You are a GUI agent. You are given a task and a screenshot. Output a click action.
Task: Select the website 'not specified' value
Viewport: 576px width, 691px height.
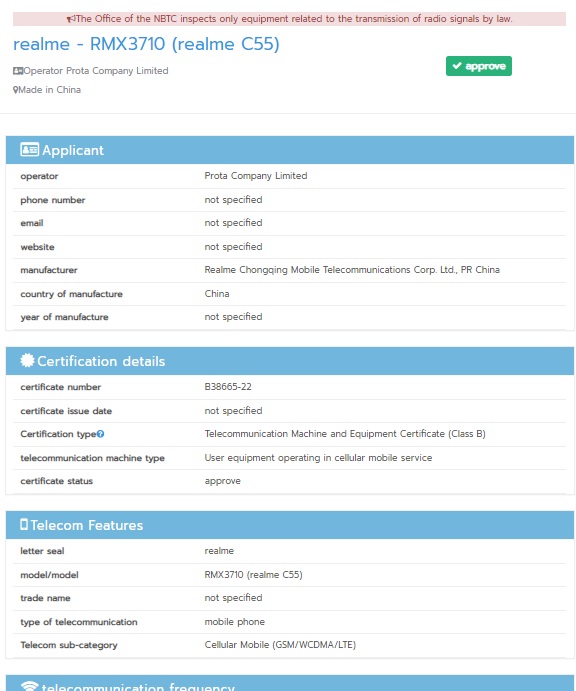tap(233, 247)
